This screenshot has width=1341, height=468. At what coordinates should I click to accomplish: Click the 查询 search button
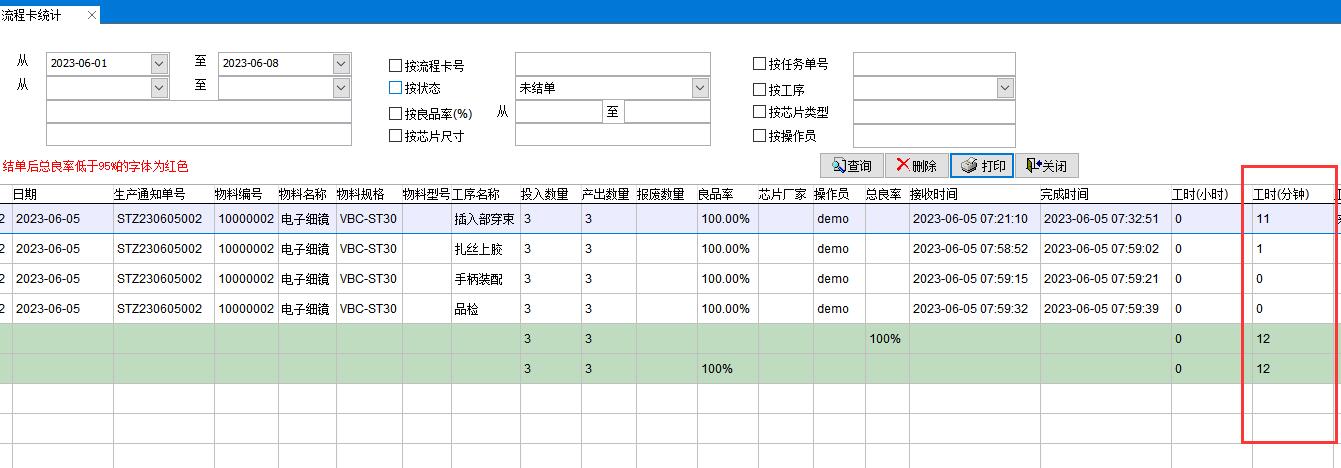[850, 166]
